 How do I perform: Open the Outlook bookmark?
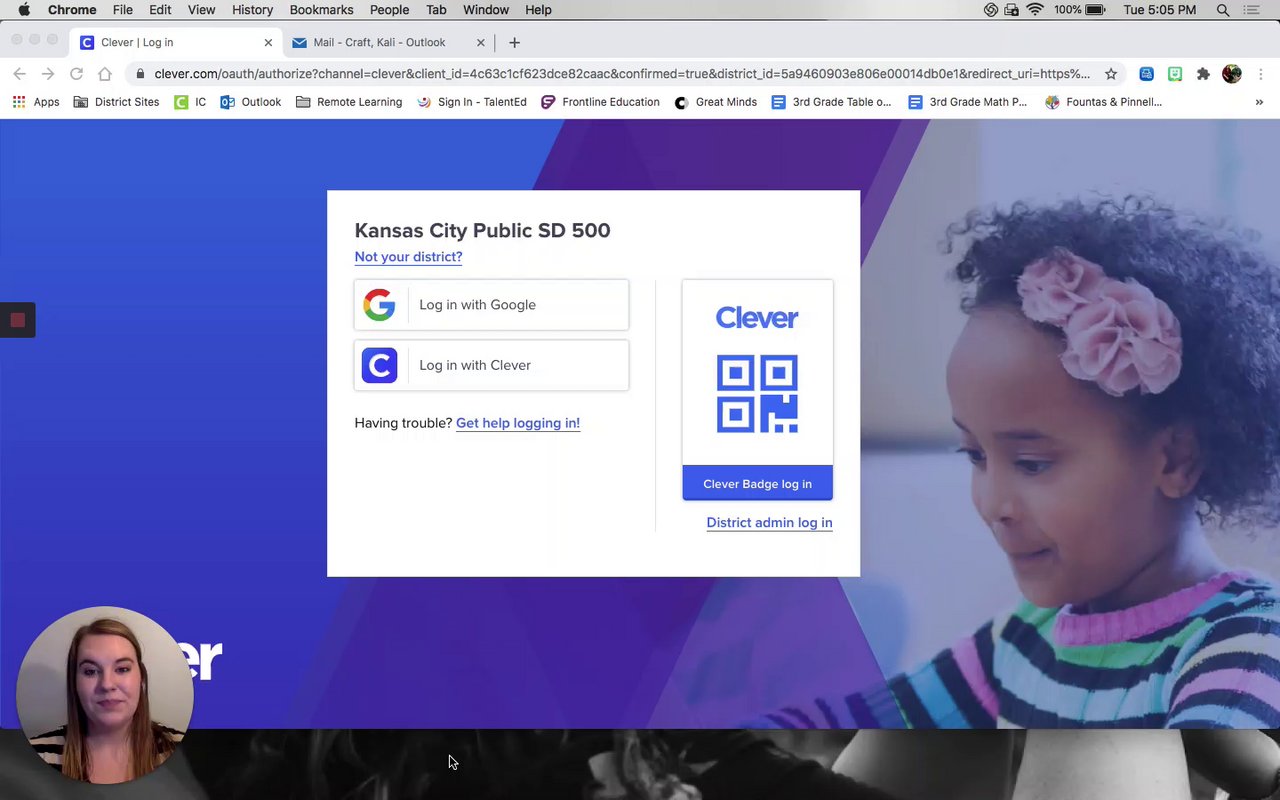coord(251,102)
